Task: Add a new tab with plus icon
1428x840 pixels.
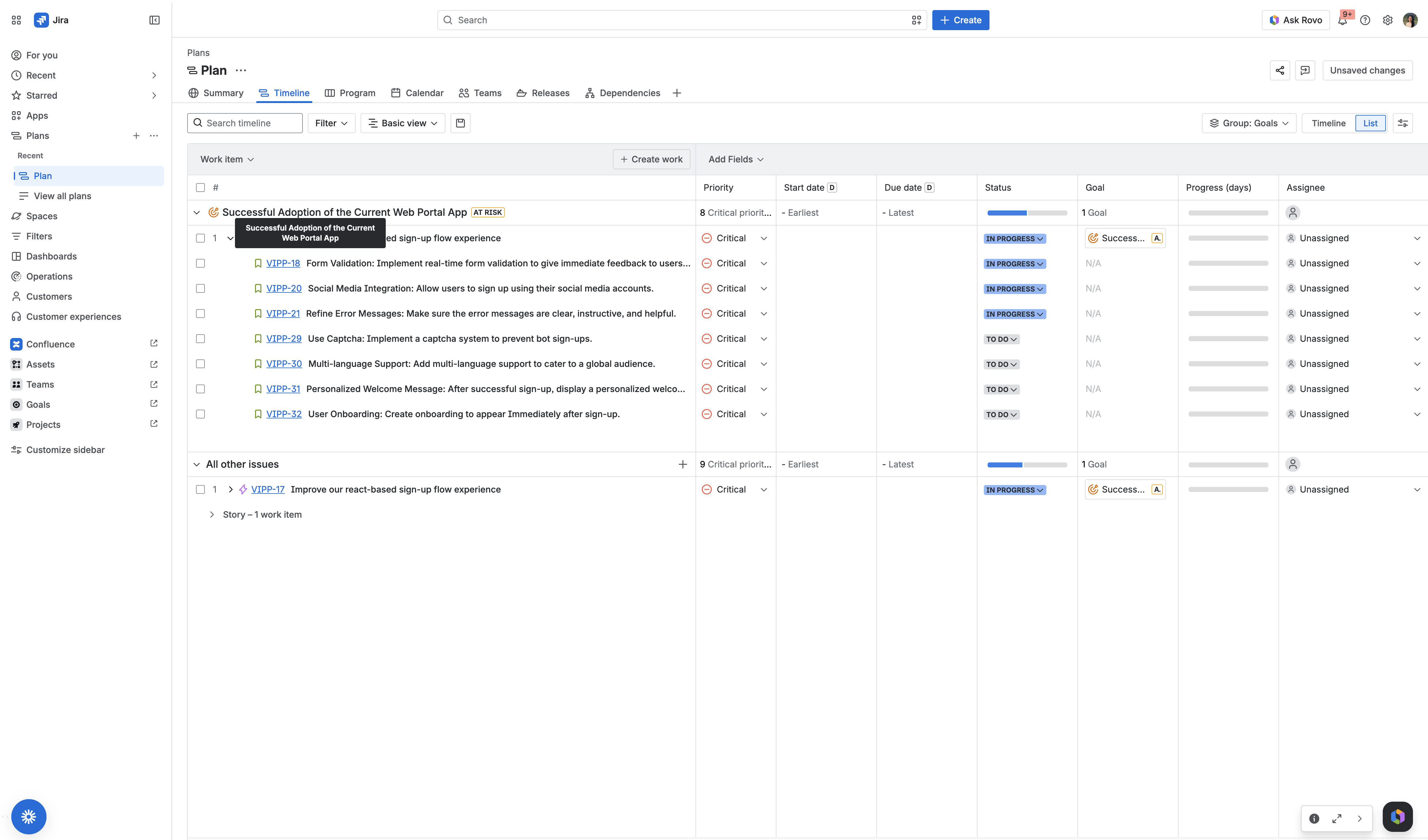Action: 677,93
